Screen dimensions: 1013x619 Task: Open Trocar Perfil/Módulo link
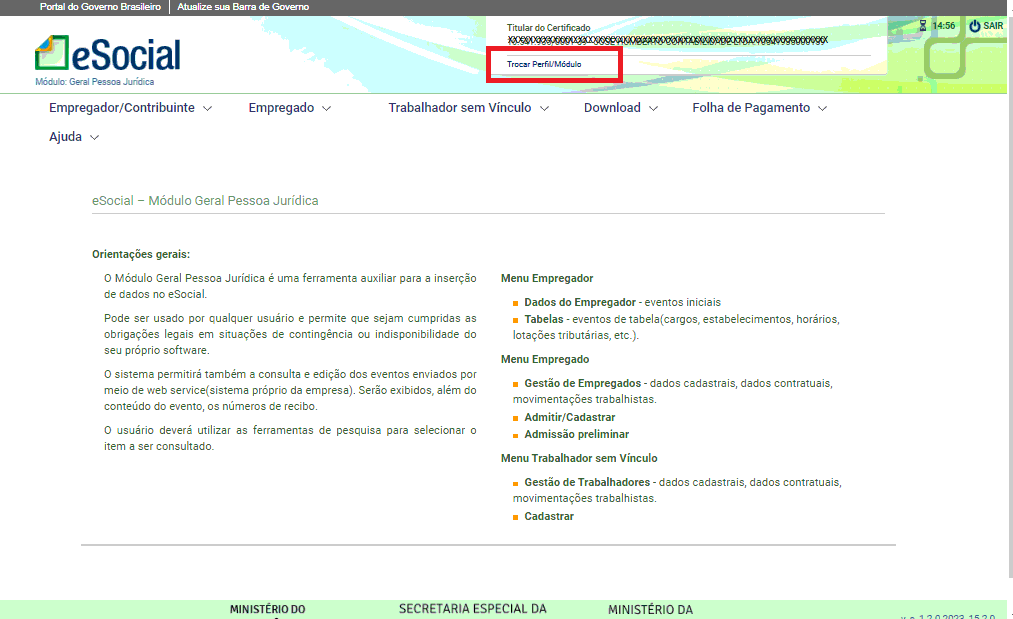point(544,64)
